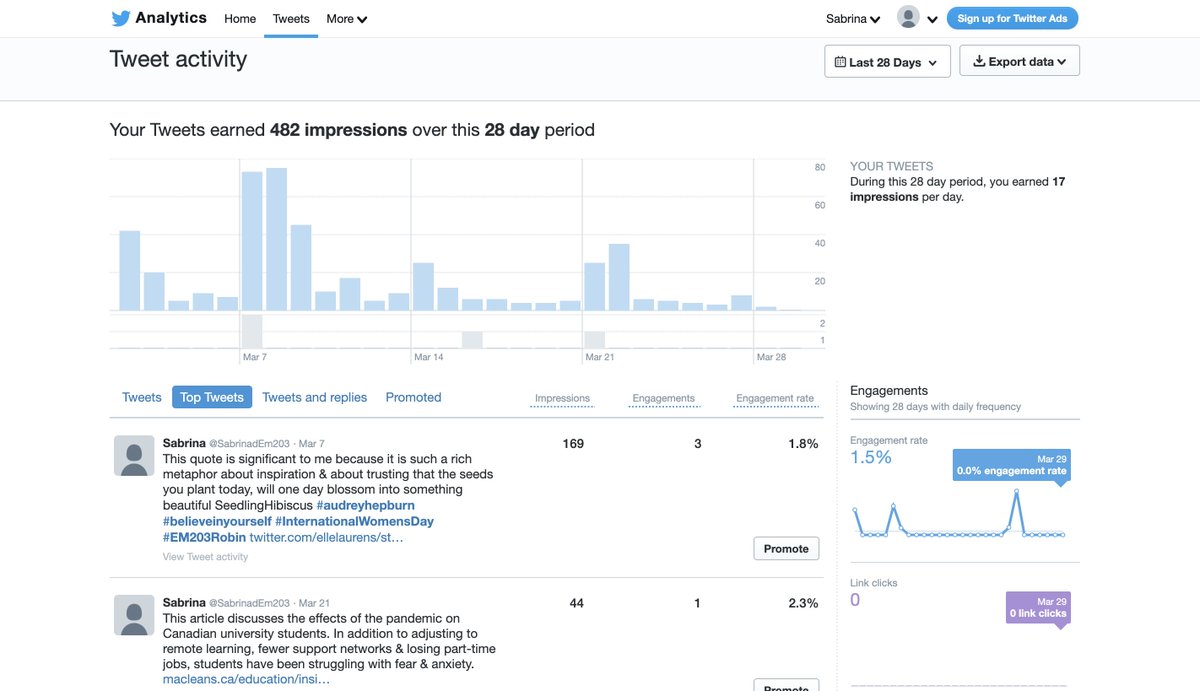The width and height of the screenshot is (1200, 691).
Task: Click the Mar 29 link clicks tooltip
Action: pos(1038,607)
